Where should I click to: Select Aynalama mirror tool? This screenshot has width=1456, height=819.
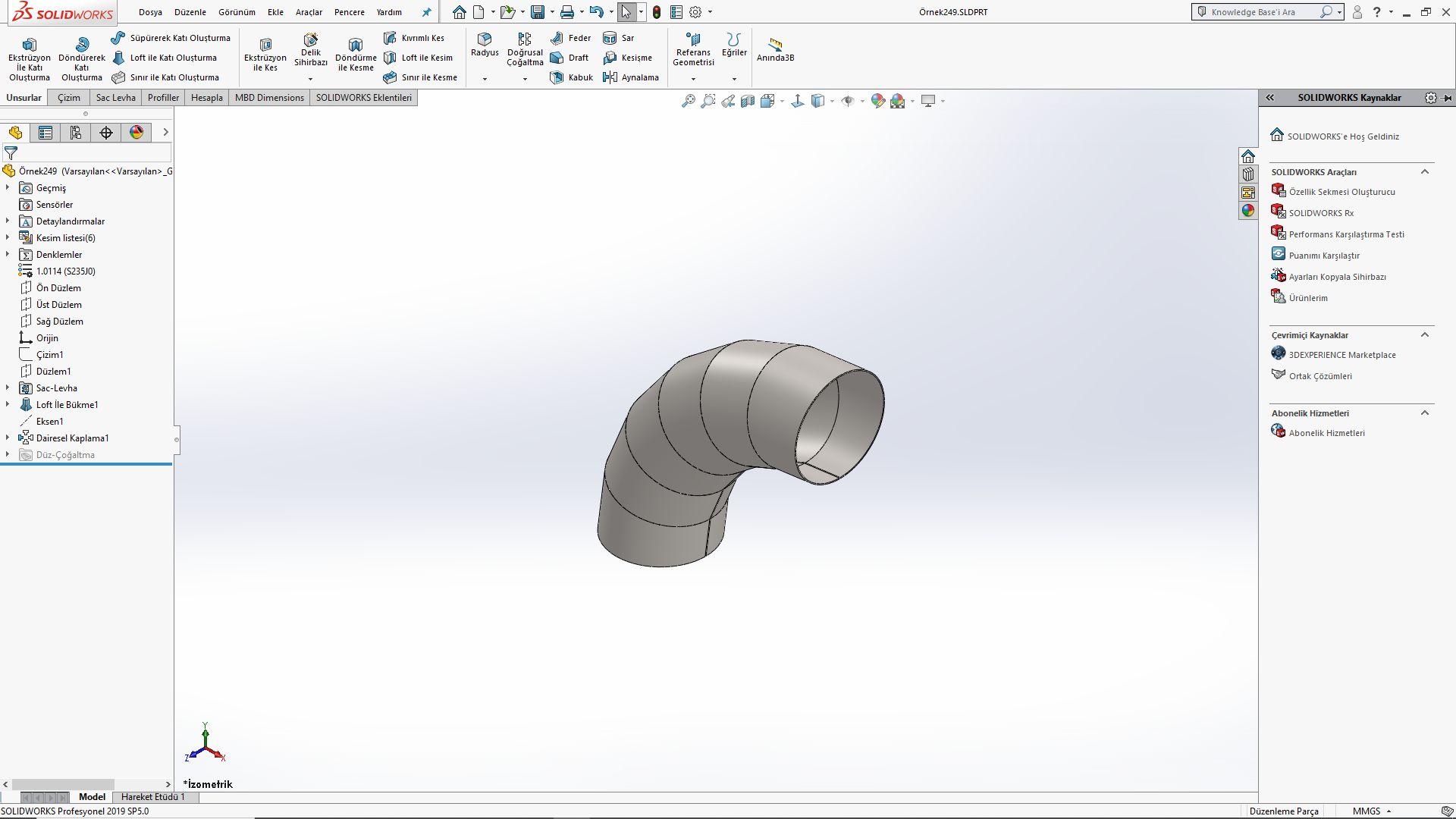click(x=631, y=77)
